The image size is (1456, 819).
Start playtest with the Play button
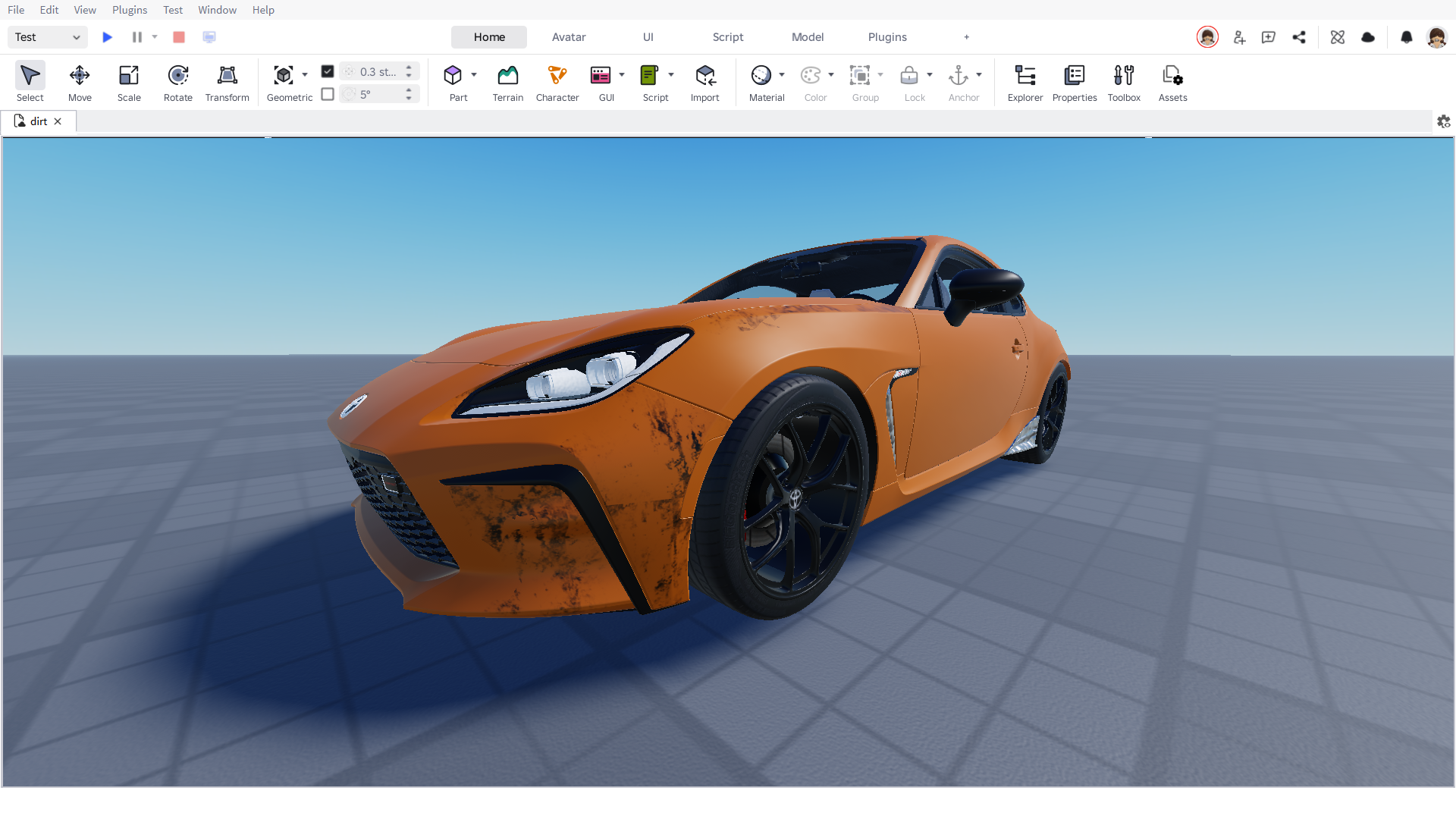coord(108,37)
